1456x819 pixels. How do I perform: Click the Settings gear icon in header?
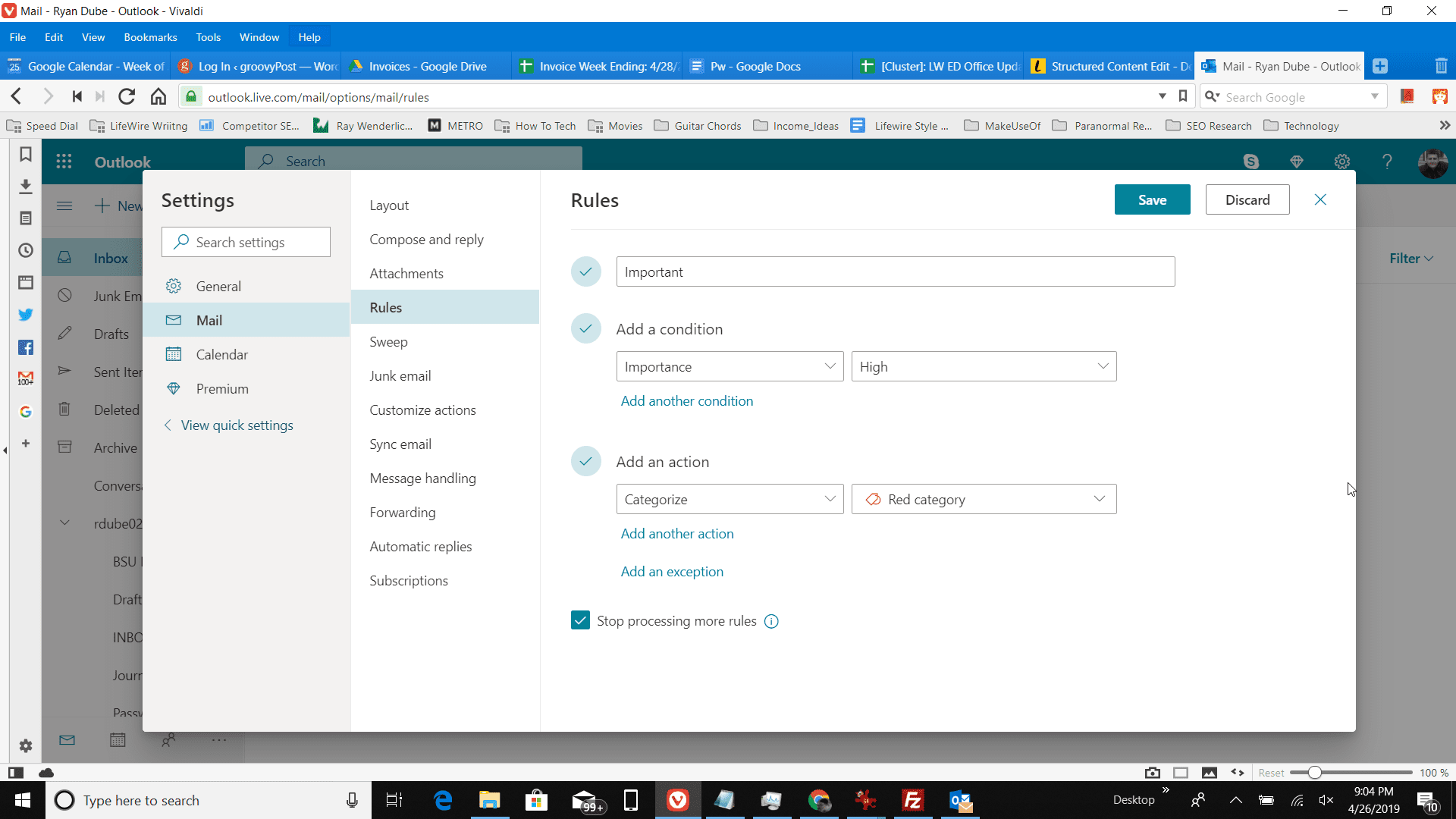(x=1342, y=161)
